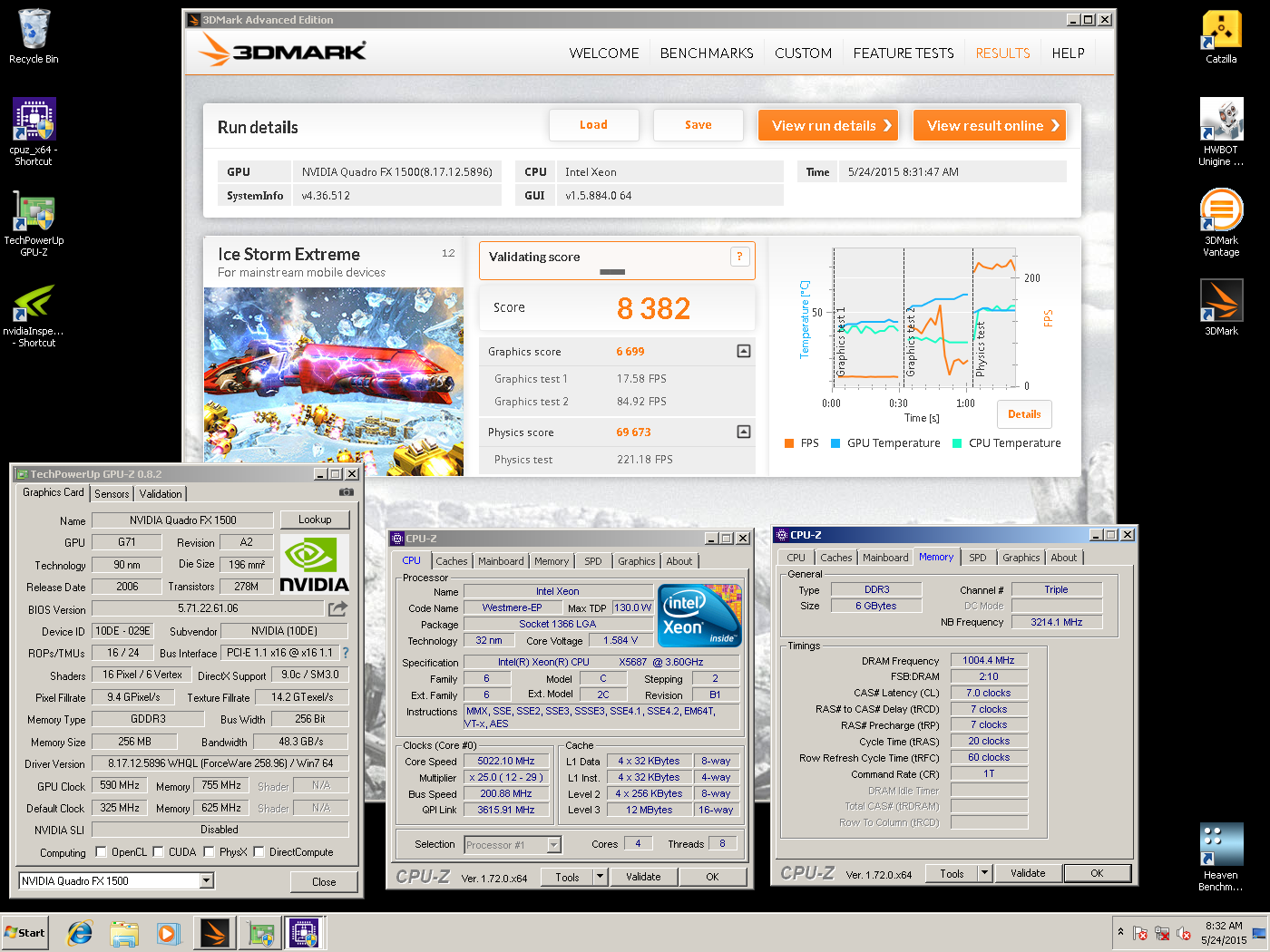1270x952 pixels.
Task: Collapse the Graphics score section
Action: click(744, 351)
